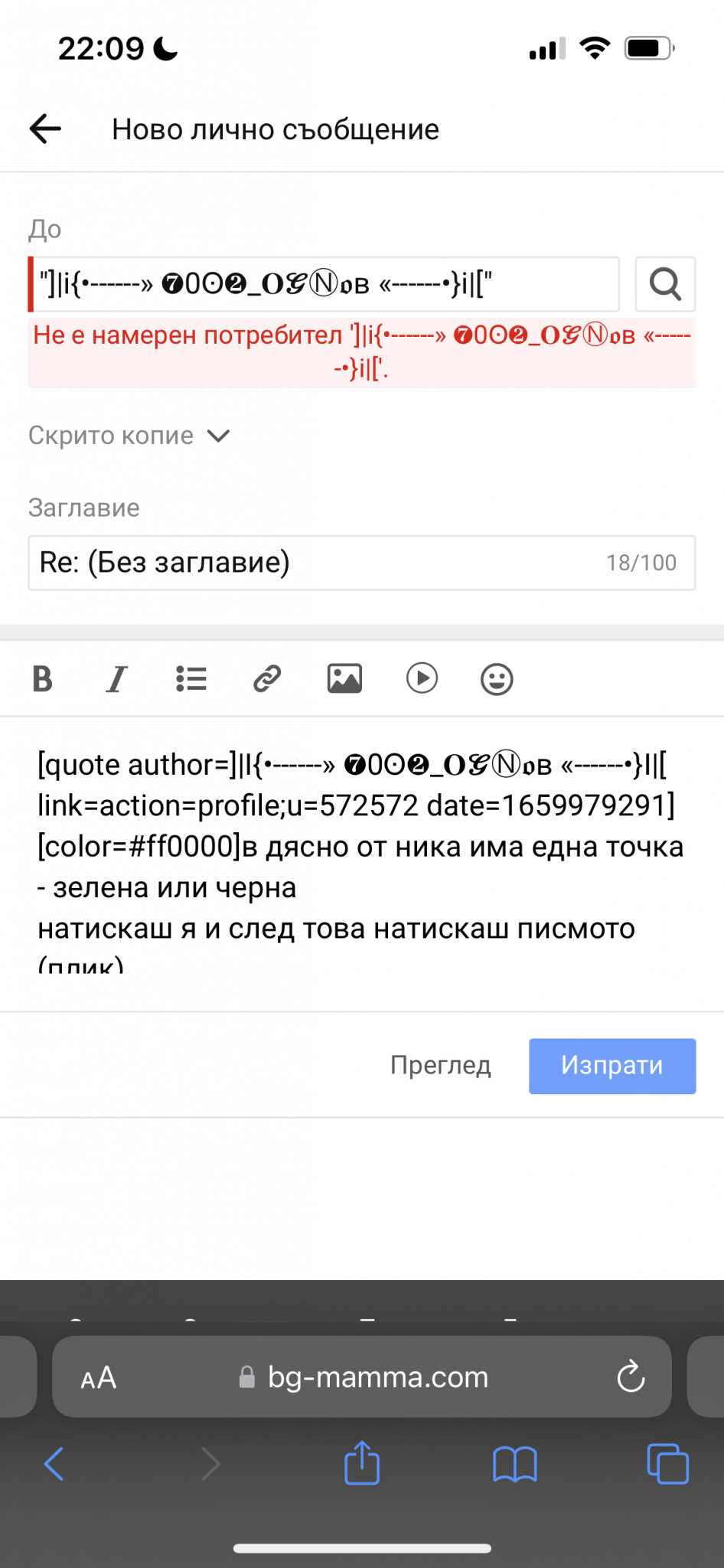
Task: Toggle italic text formatting
Action: pyautogui.click(x=116, y=678)
